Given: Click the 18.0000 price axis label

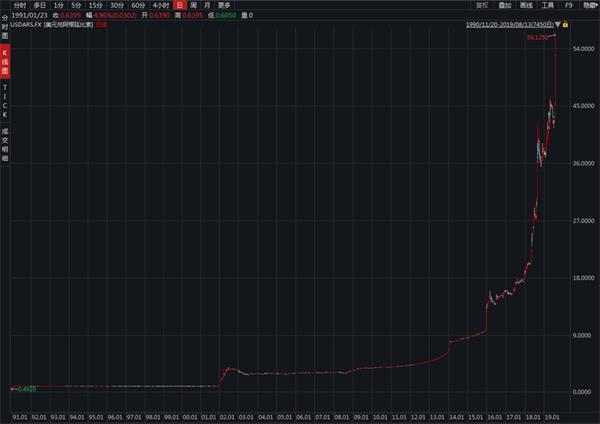Looking at the screenshot, I should coord(583,277).
